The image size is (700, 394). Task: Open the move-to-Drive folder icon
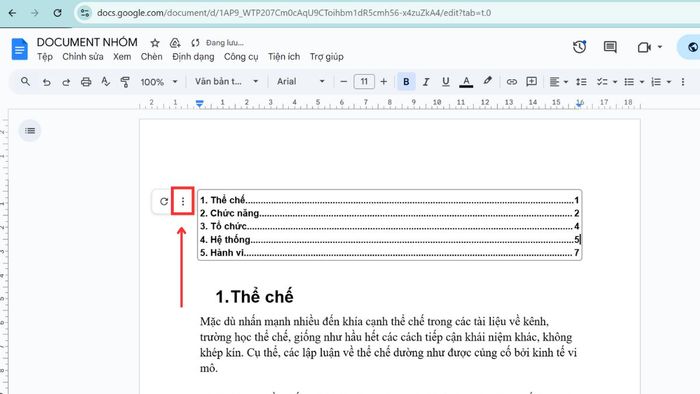[175, 43]
